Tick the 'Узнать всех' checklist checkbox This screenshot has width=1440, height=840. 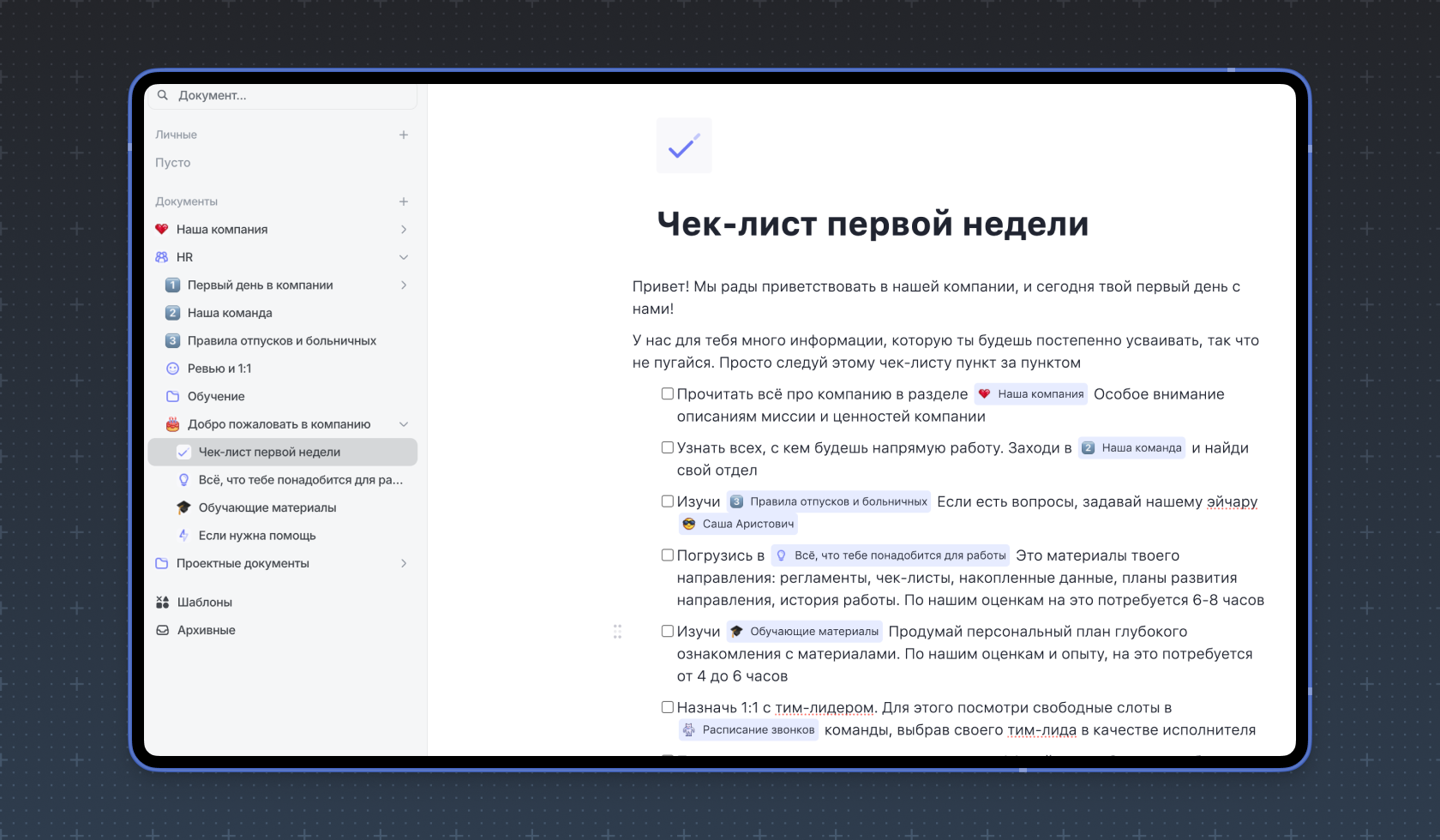point(667,447)
